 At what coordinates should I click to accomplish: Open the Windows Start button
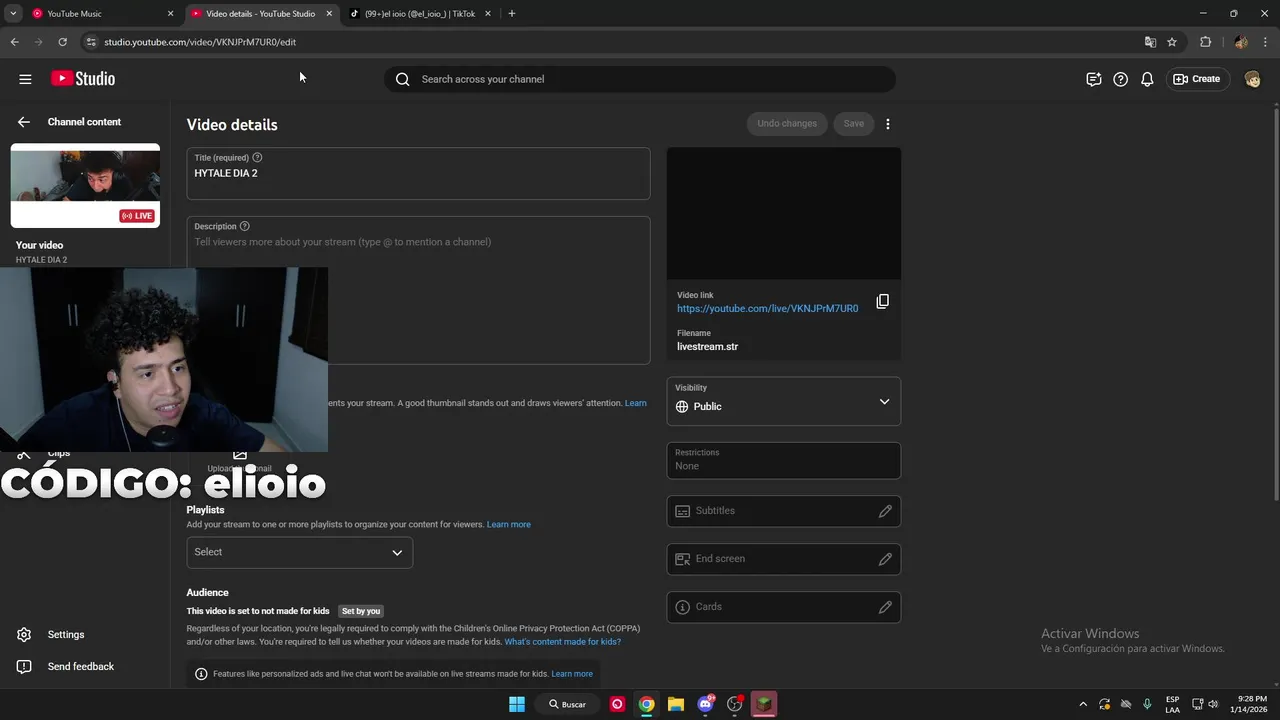[x=517, y=704]
